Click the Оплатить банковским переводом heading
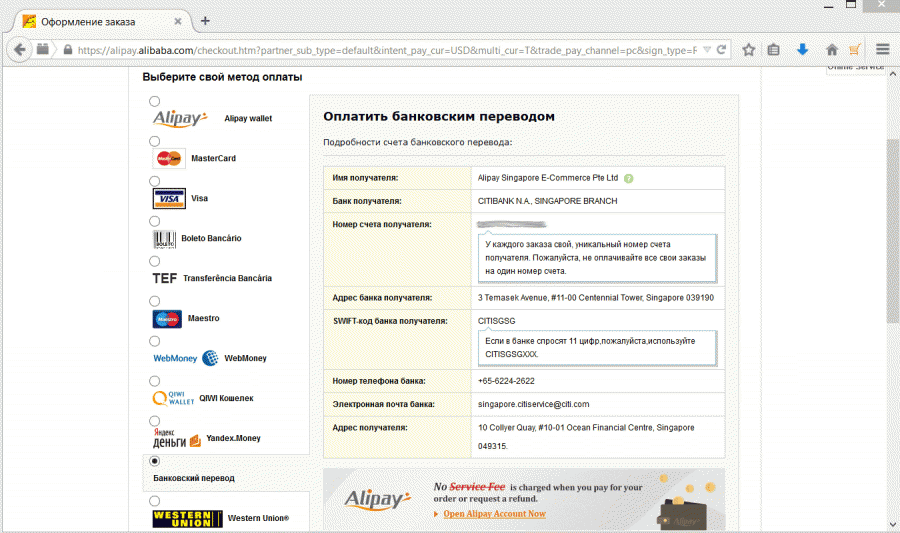This screenshot has height=533, width=900. click(439, 116)
